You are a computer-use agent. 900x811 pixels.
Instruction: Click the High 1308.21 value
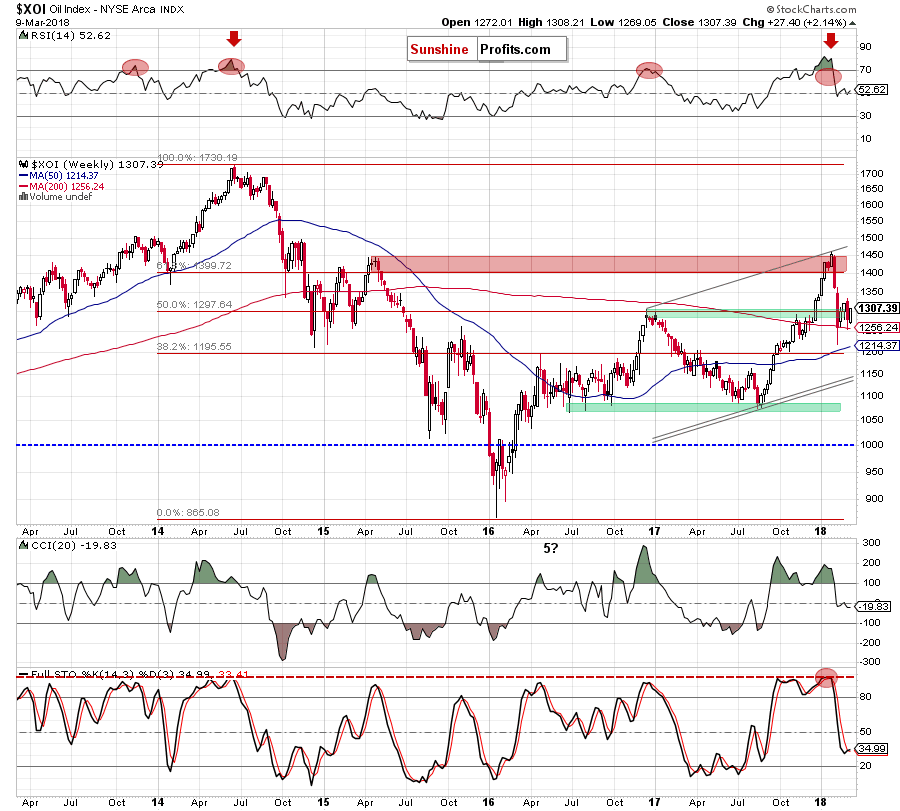(551, 22)
